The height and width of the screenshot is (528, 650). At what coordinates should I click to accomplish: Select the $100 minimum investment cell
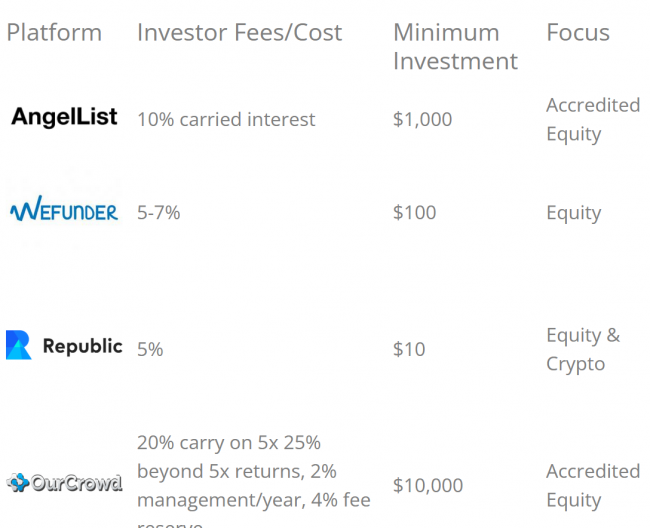click(415, 213)
